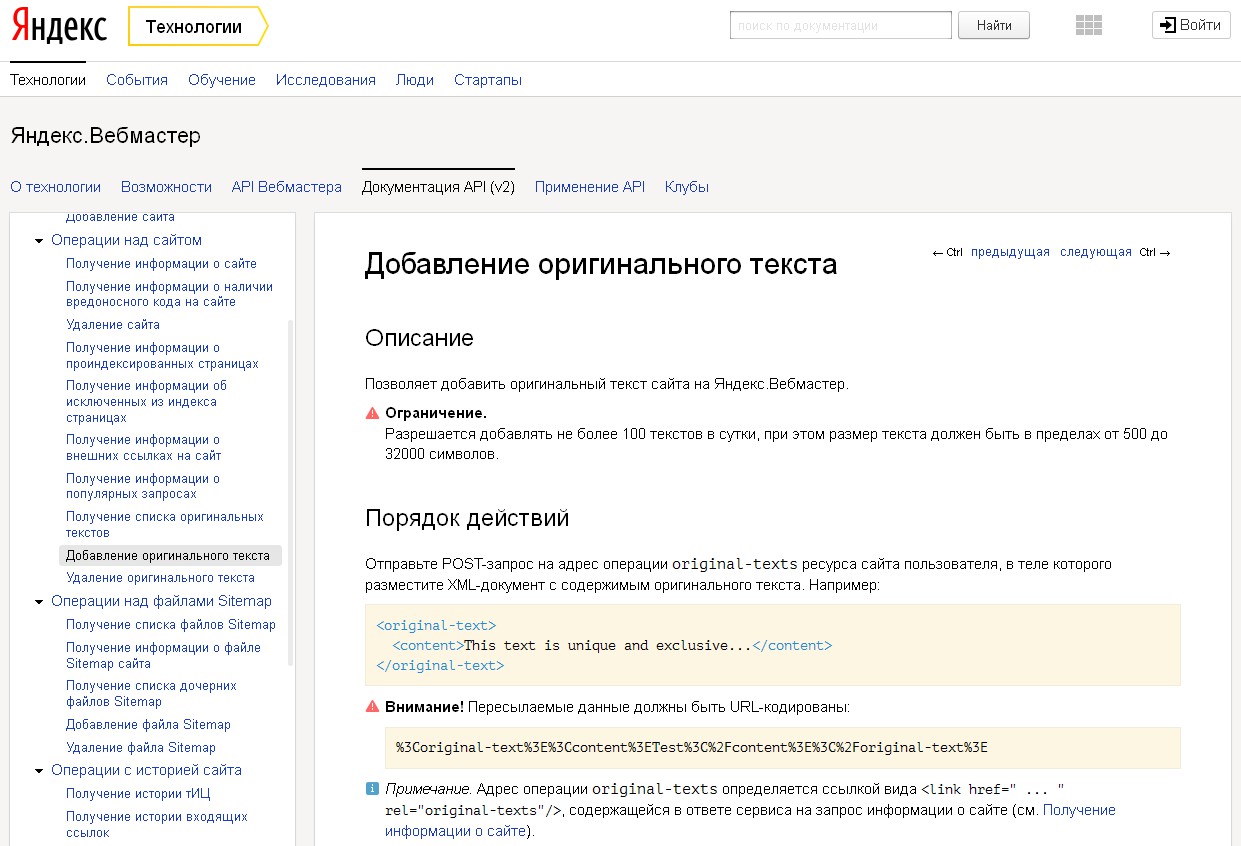Viewport: 1241px width, 846px height.
Task: Collapse the Операции над сайтом section
Action: point(37,240)
